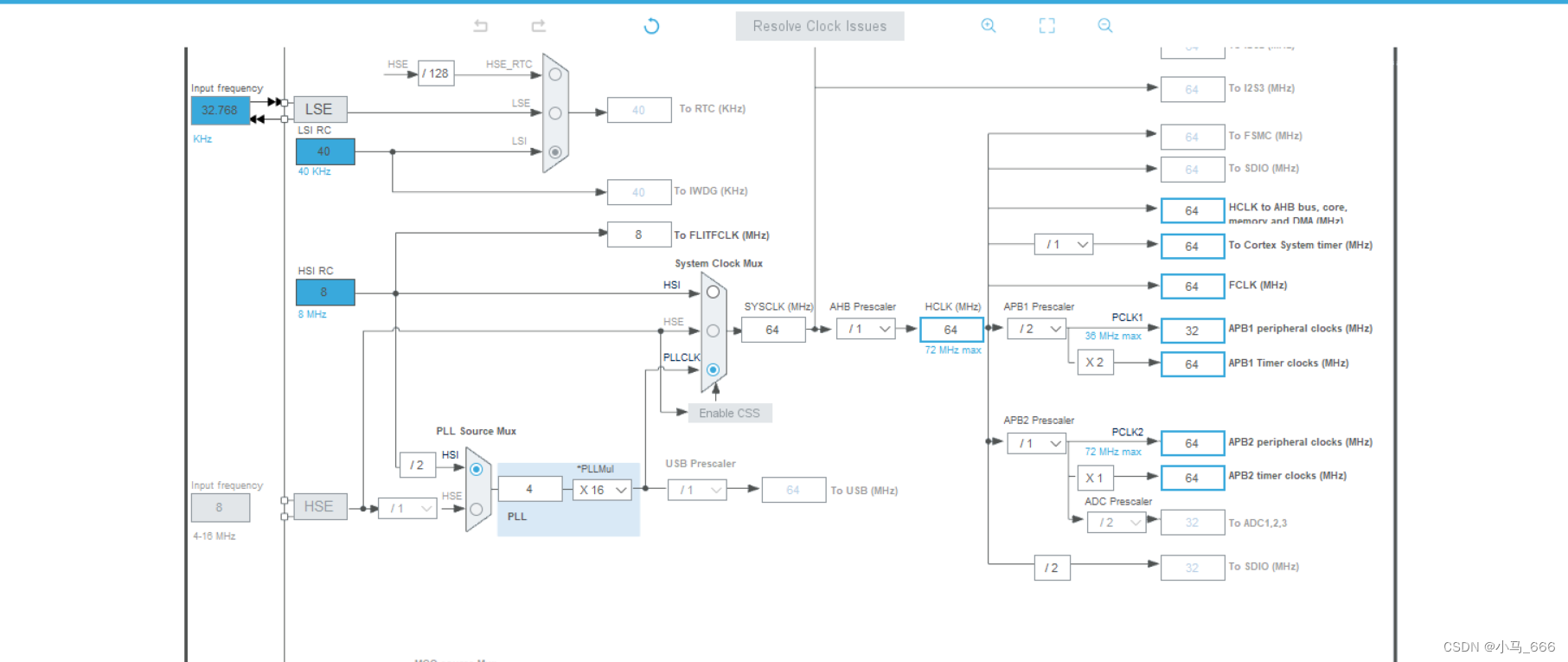Image resolution: width=1568 pixels, height=662 pixels.
Task: Open the APB1 Prescaler dropdown
Action: pyautogui.click(x=1036, y=329)
